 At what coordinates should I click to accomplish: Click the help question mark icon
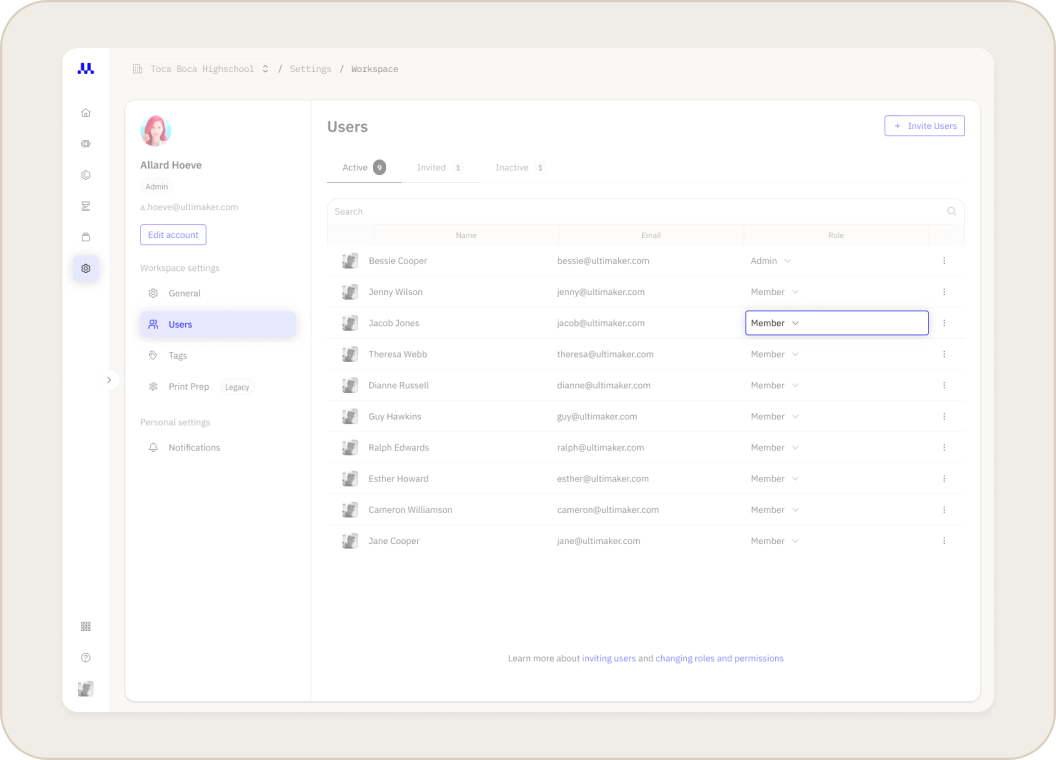86,658
